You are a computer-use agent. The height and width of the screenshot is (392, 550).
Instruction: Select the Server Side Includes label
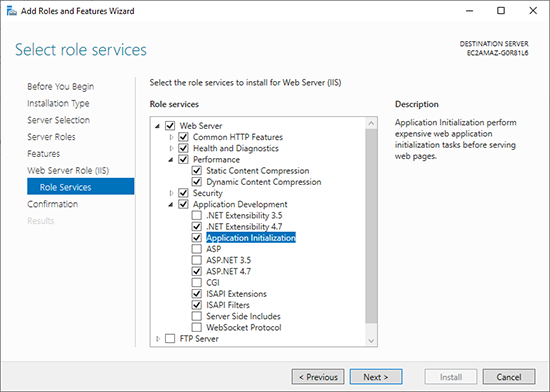pos(243,316)
